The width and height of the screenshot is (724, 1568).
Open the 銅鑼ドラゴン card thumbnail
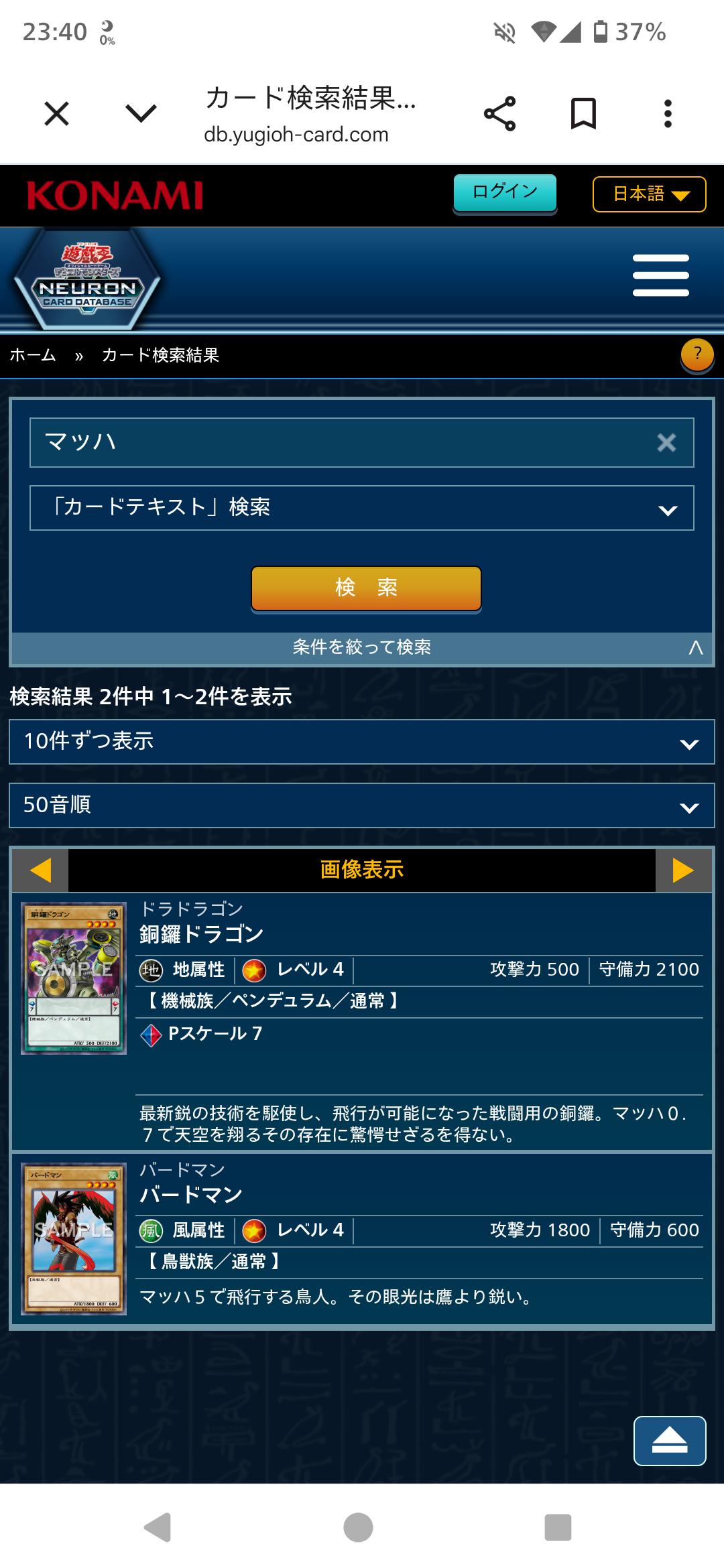point(74,978)
